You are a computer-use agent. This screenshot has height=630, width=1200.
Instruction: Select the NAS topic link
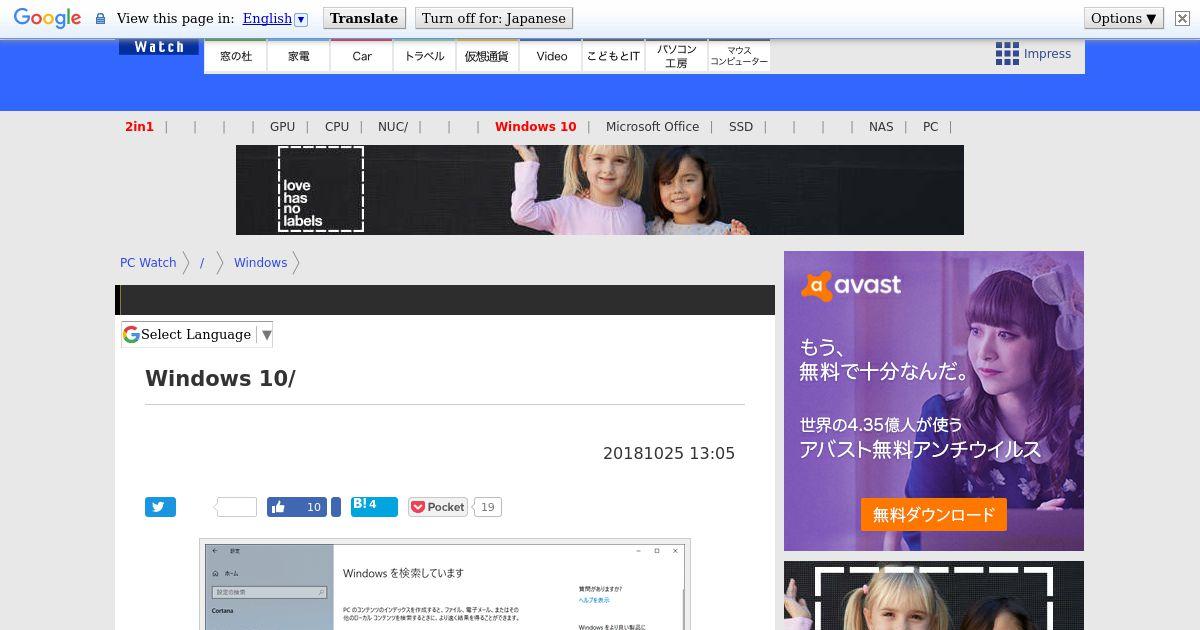881,127
